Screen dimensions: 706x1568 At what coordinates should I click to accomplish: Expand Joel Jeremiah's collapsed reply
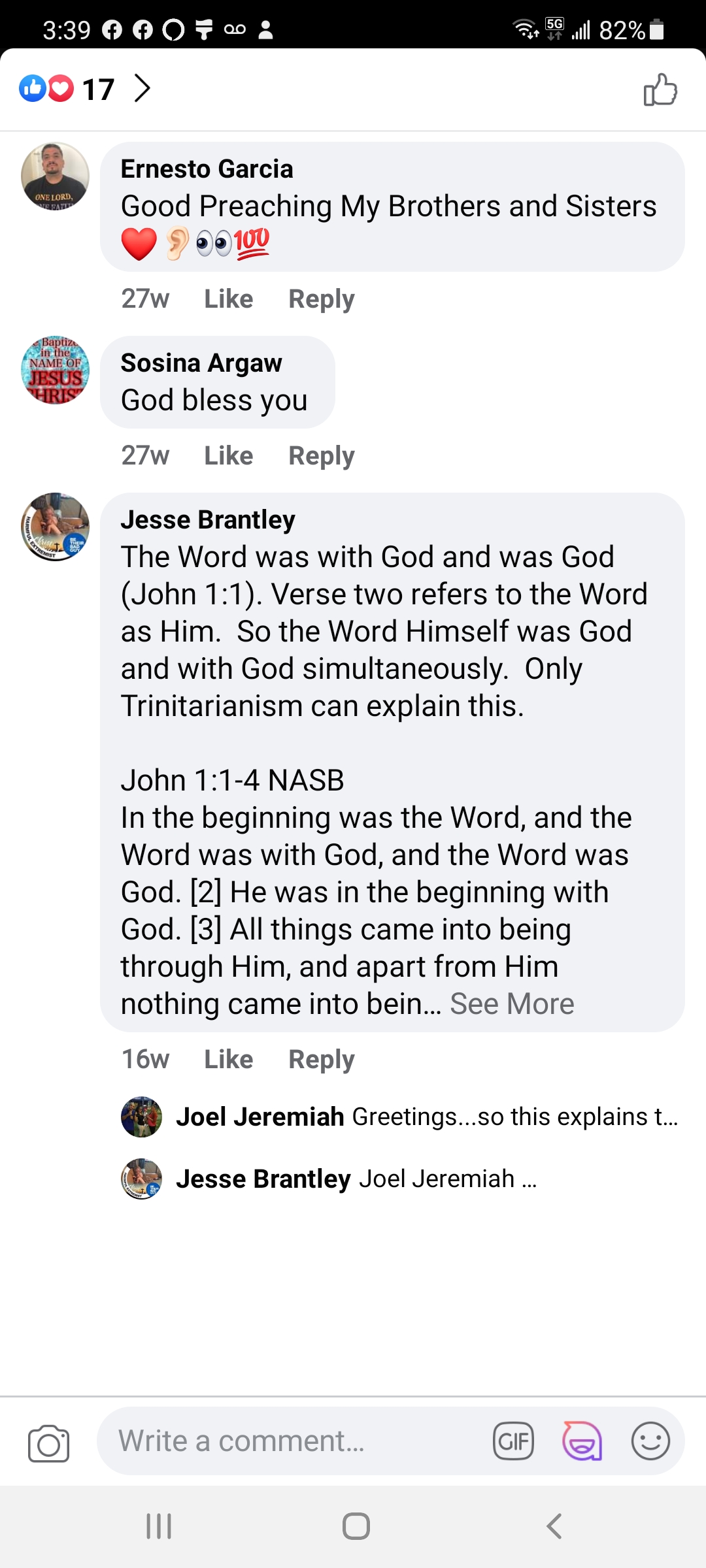425,1117
